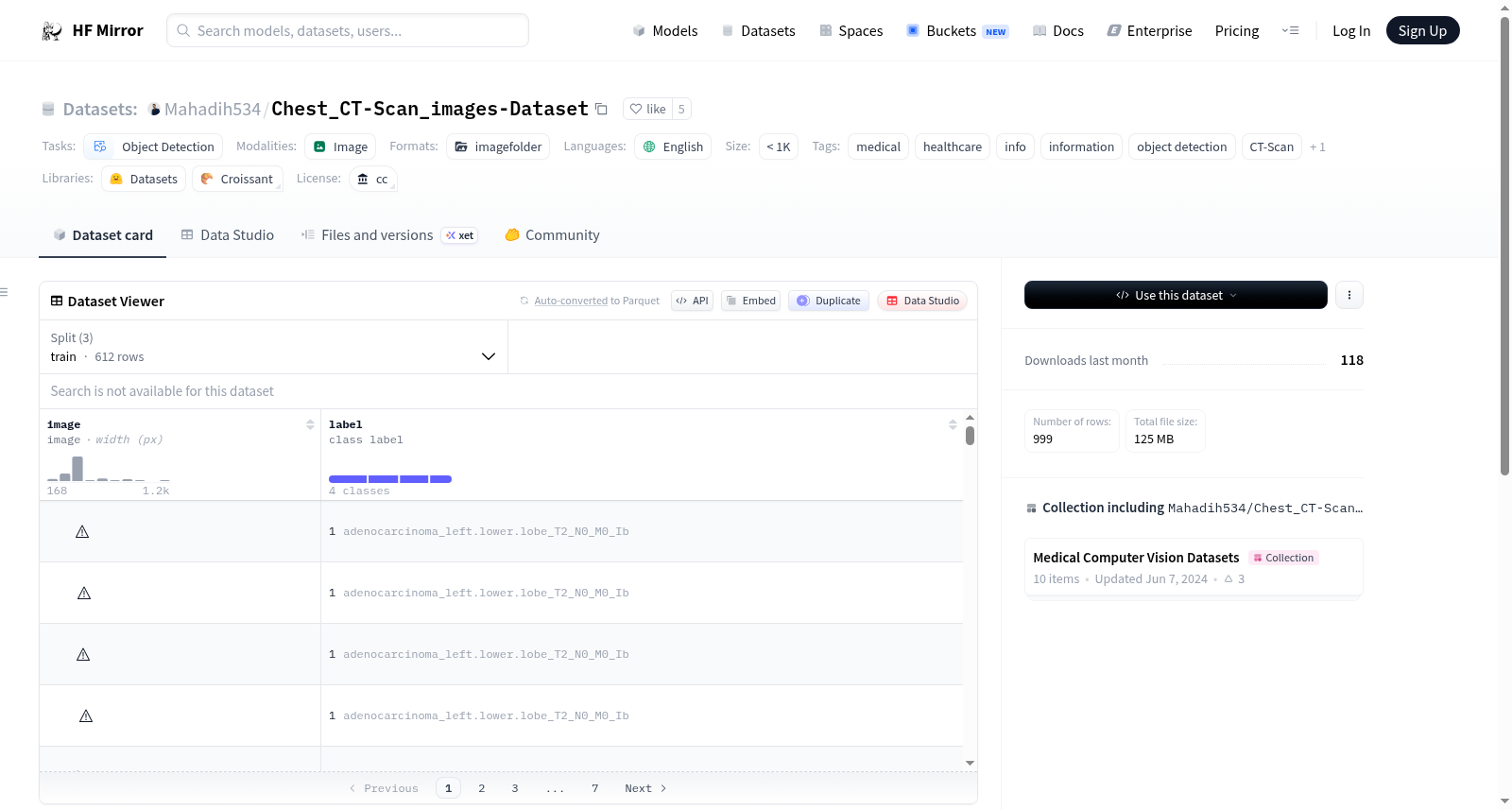Go to Spaces in the top navigation
The image size is (1512, 810).
(851, 30)
